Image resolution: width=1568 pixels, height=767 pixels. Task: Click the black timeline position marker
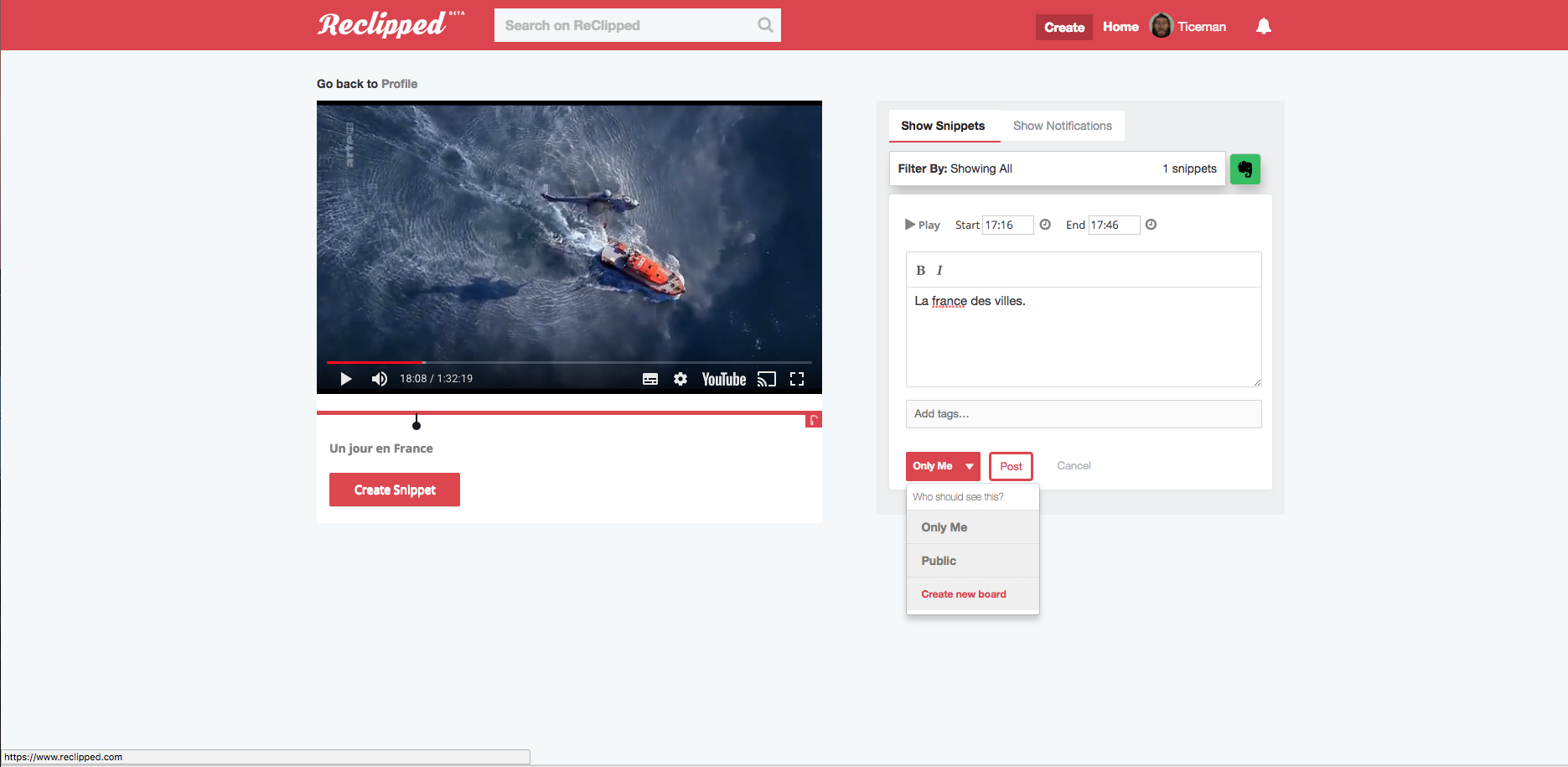[x=417, y=422]
